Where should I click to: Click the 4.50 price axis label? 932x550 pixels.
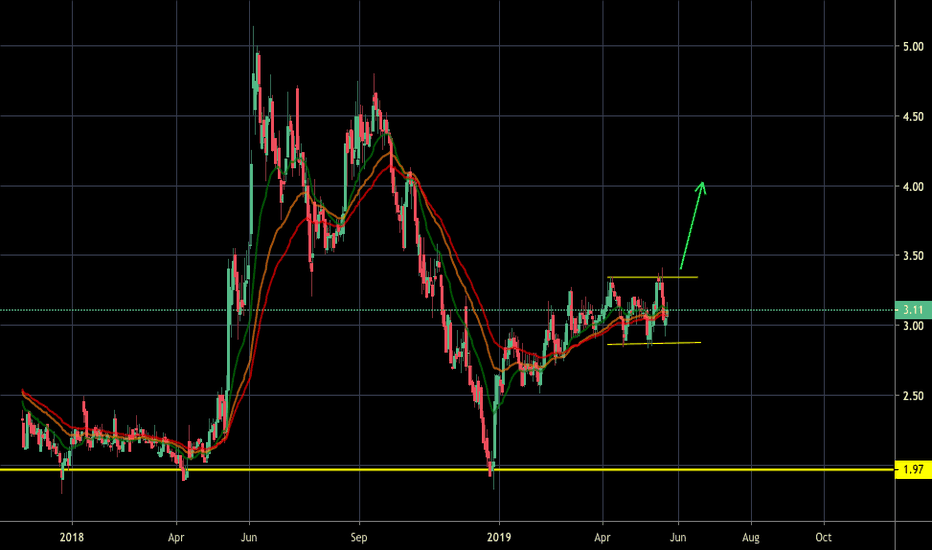pos(914,117)
